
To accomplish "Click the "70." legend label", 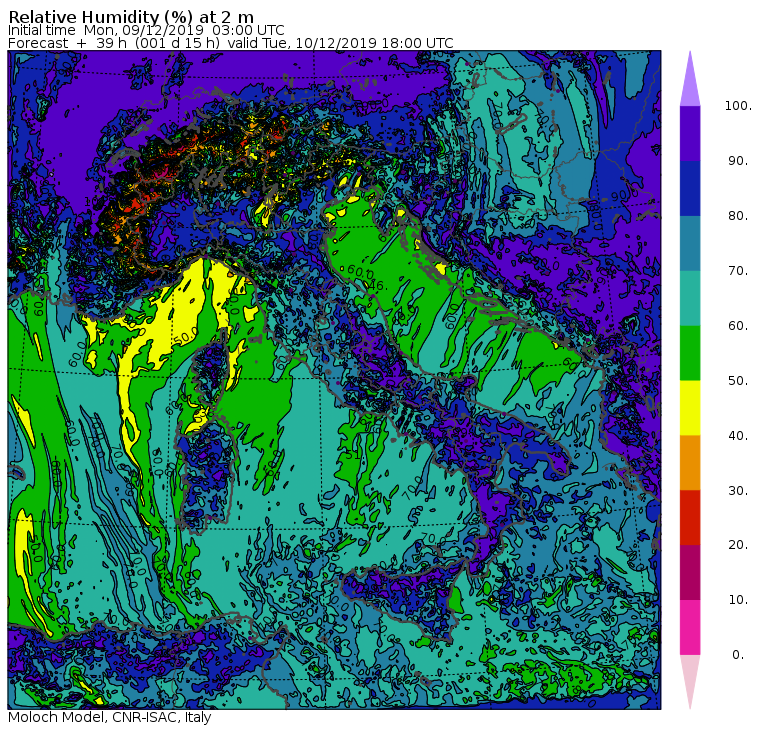I will [x=738, y=270].
